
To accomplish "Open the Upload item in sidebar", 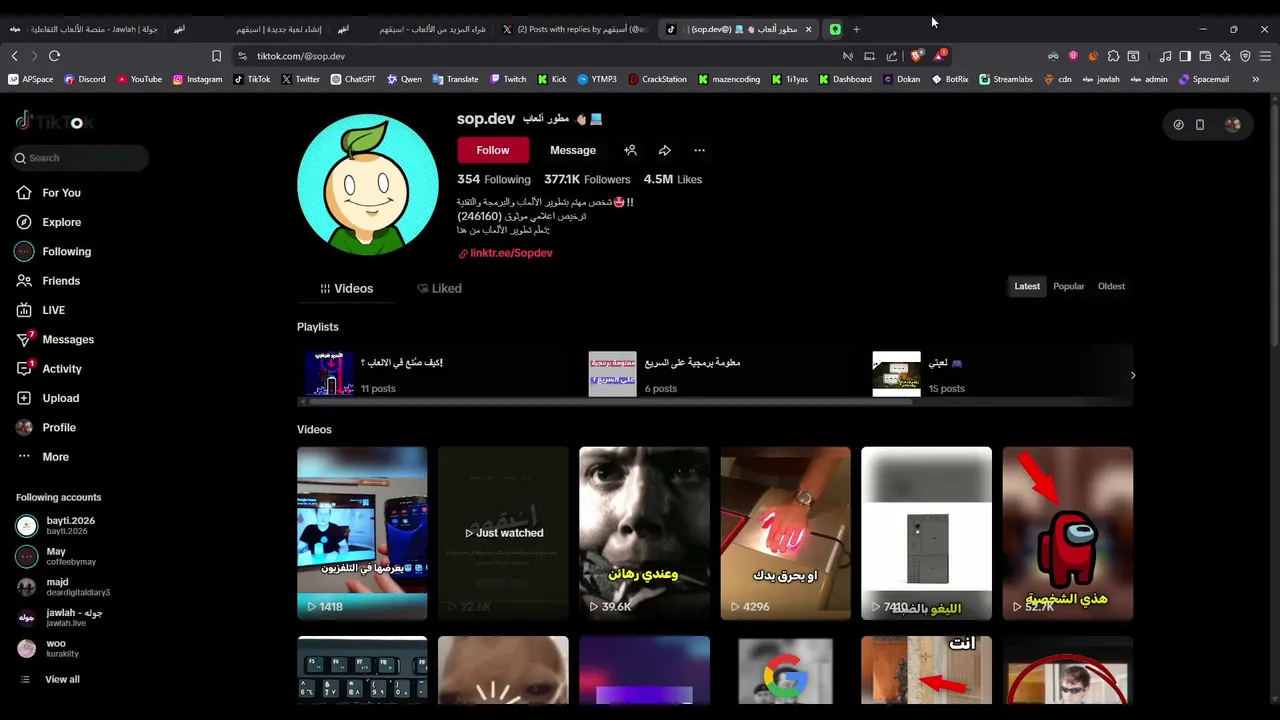I will click(47, 398).
